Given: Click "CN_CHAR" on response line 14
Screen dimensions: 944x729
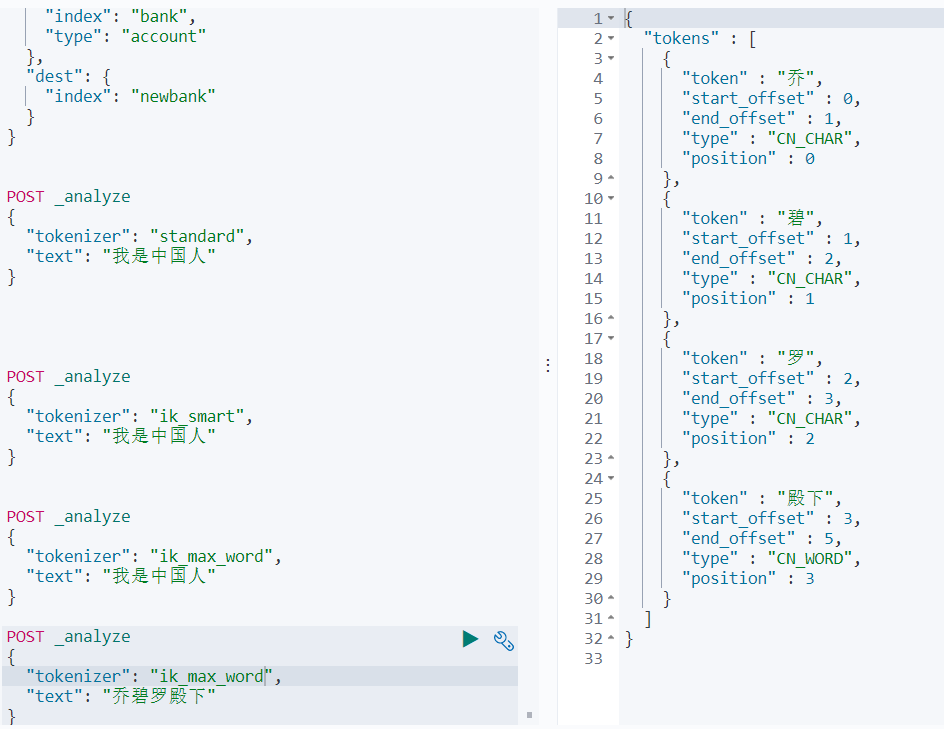Looking at the screenshot, I should 810,279.
